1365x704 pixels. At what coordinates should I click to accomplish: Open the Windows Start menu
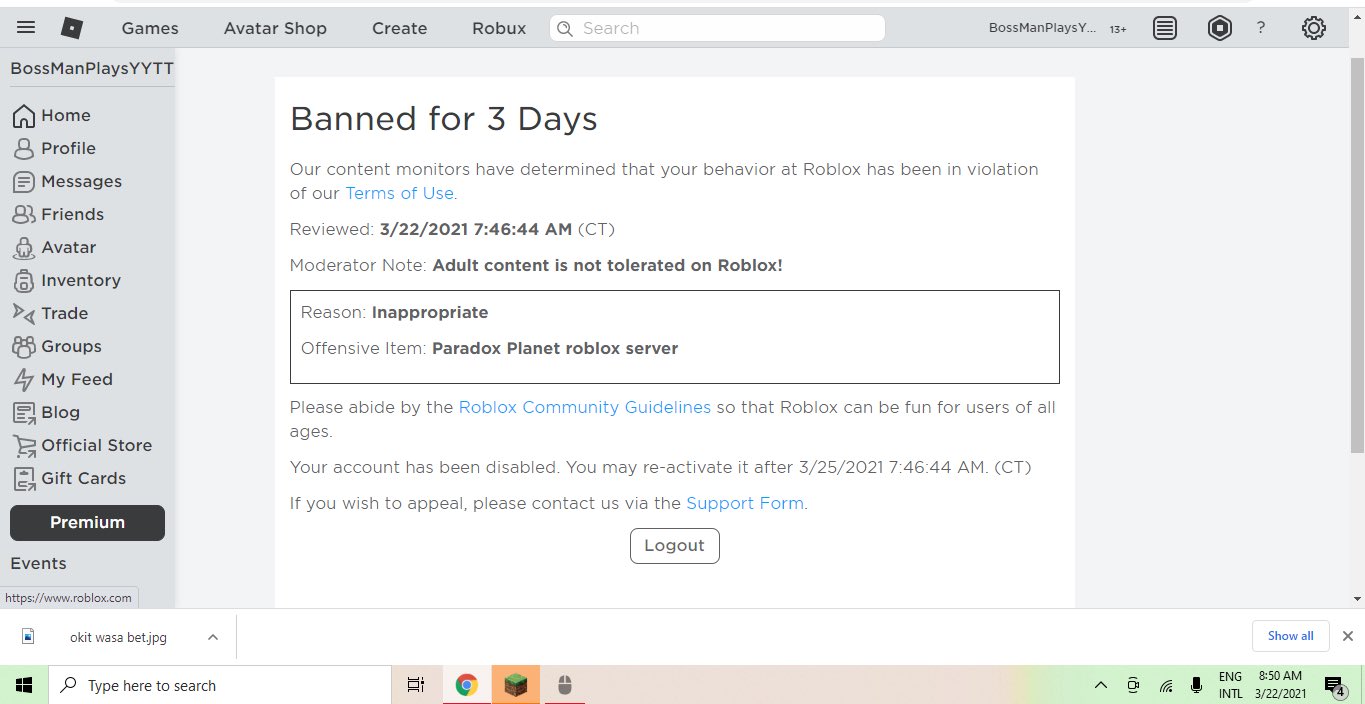click(x=24, y=685)
